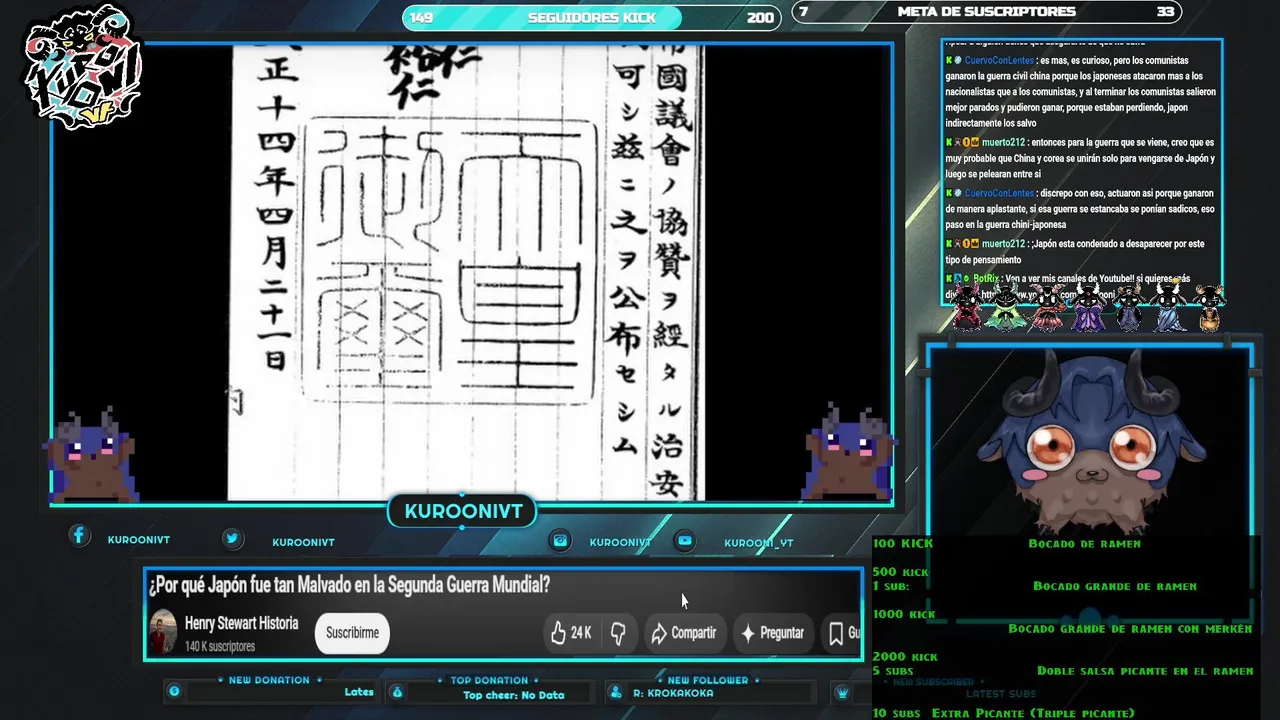Click the KUROONIVT label beside Twitter icon
The height and width of the screenshot is (720, 1280).
303,542
